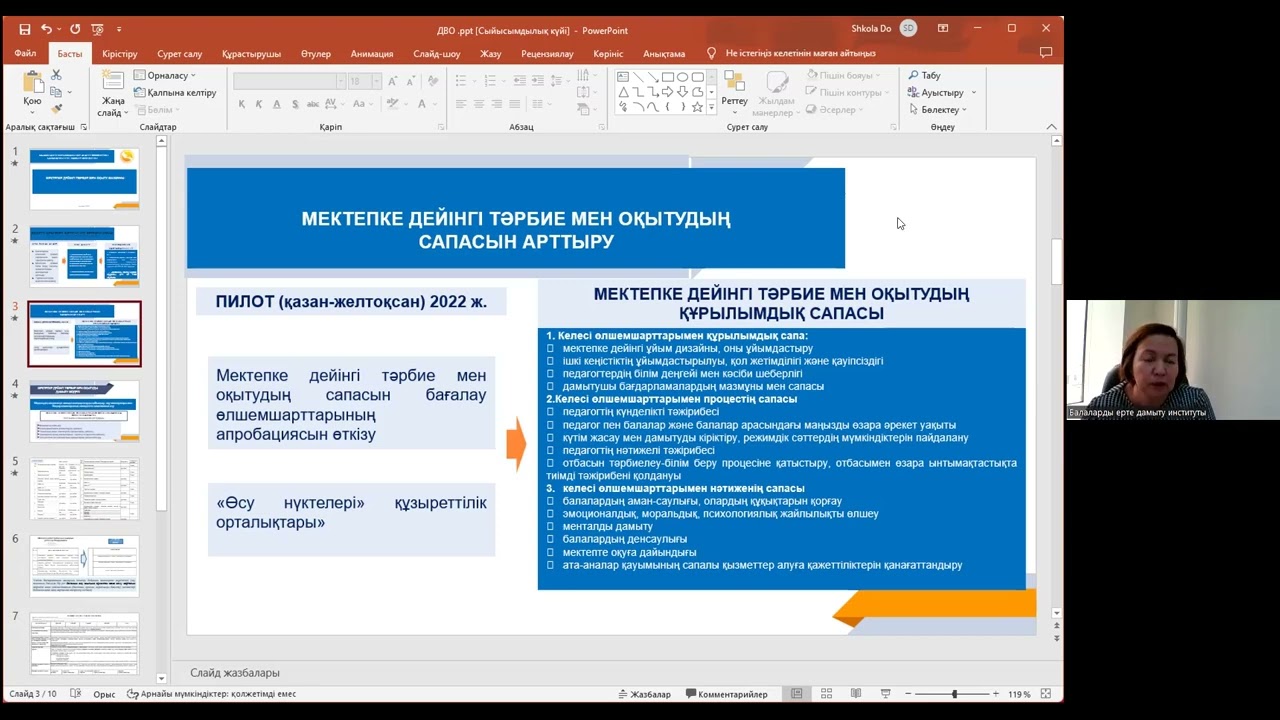The image size is (1280, 720).
Task: Click accessibility status Арнайы мүмкіндіктер
Action: [x=212, y=694]
